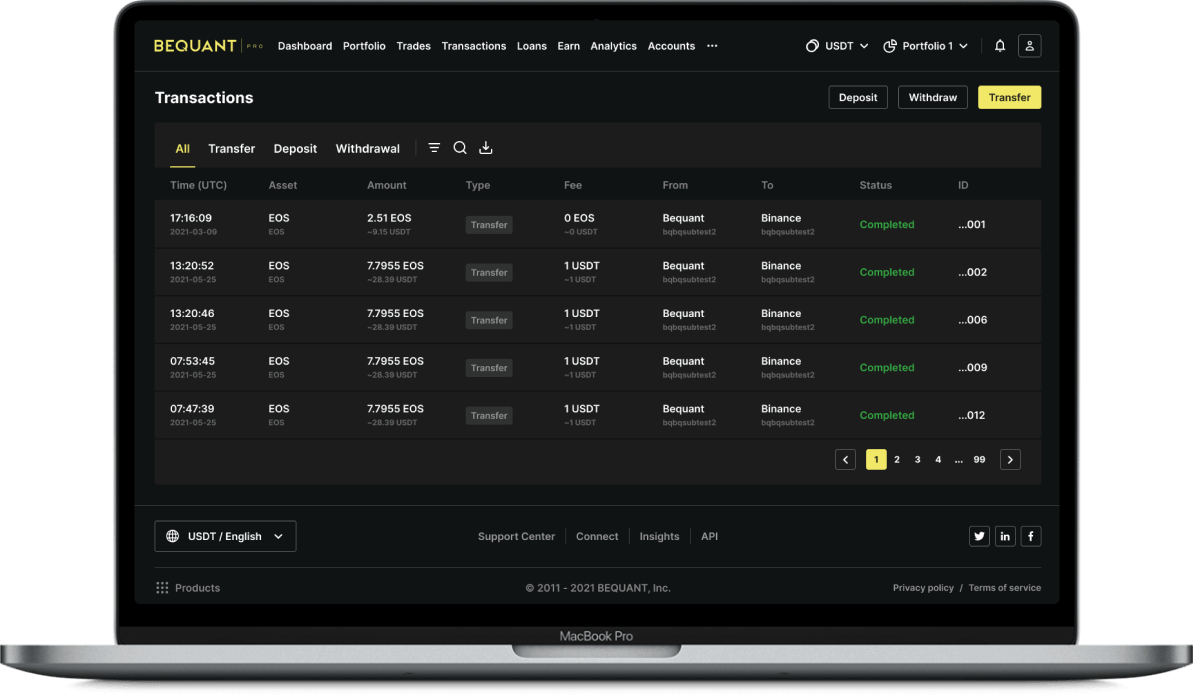Image resolution: width=1194 pixels, height=696 pixels.
Task: Click the search magnifier icon
Action: click(460, 148)
